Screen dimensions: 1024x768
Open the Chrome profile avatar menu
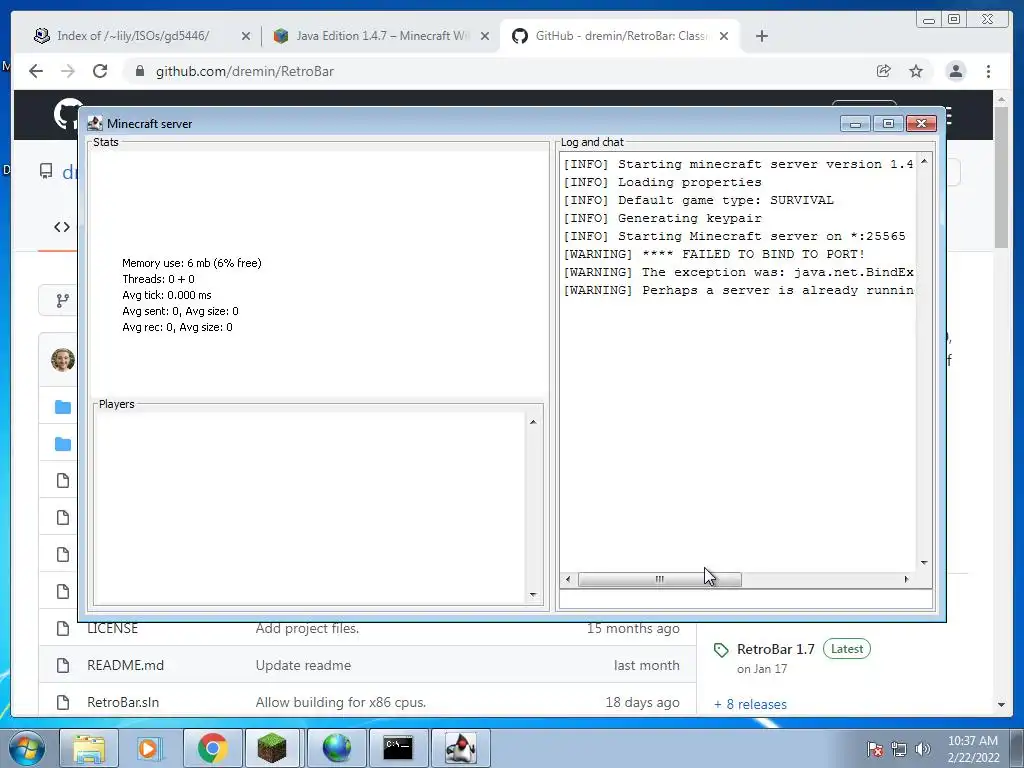point(955,71)
